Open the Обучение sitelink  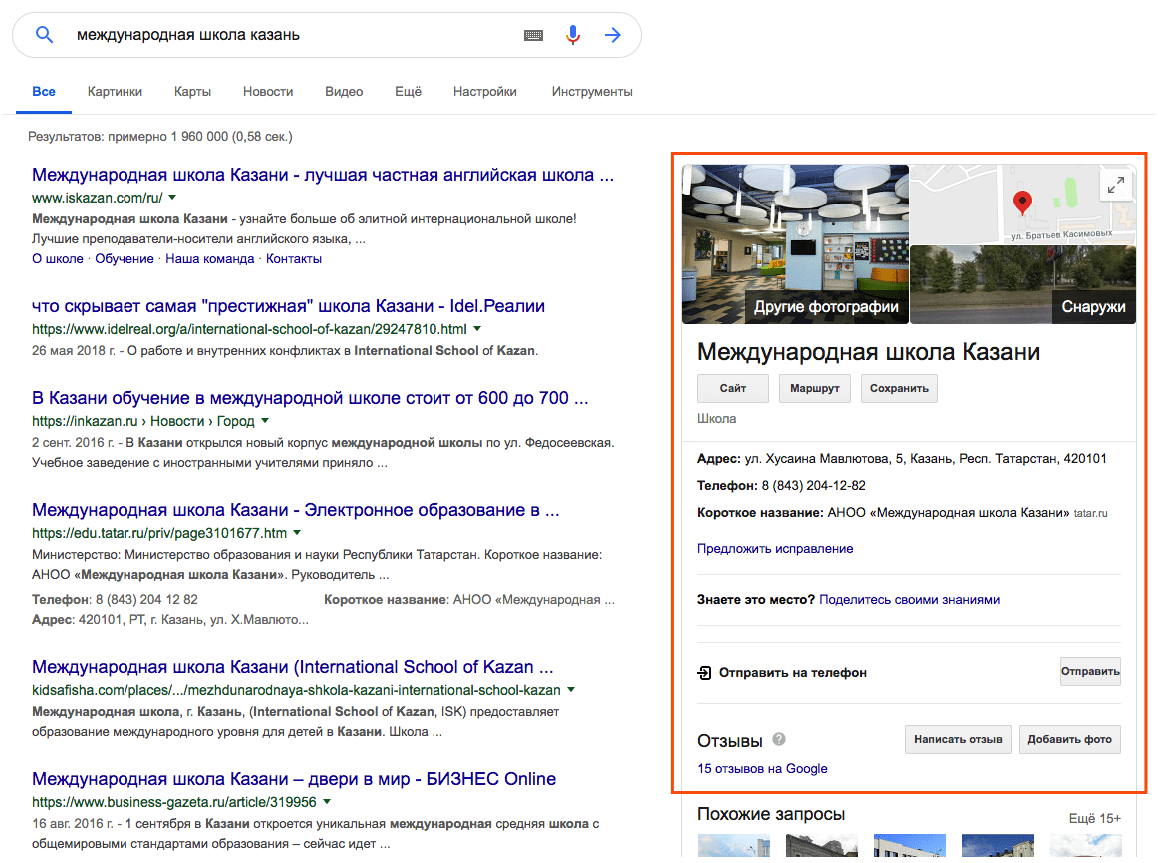pyautogui.click(x=124, y=258)
